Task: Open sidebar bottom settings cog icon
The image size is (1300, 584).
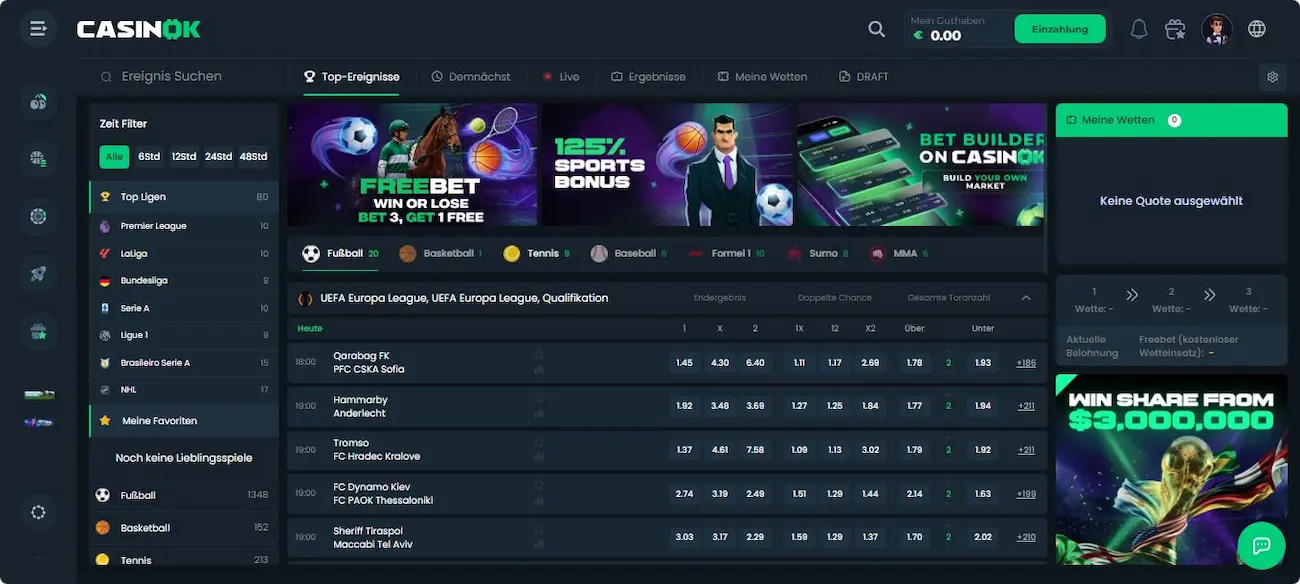Action: click(x=38, y=512)
